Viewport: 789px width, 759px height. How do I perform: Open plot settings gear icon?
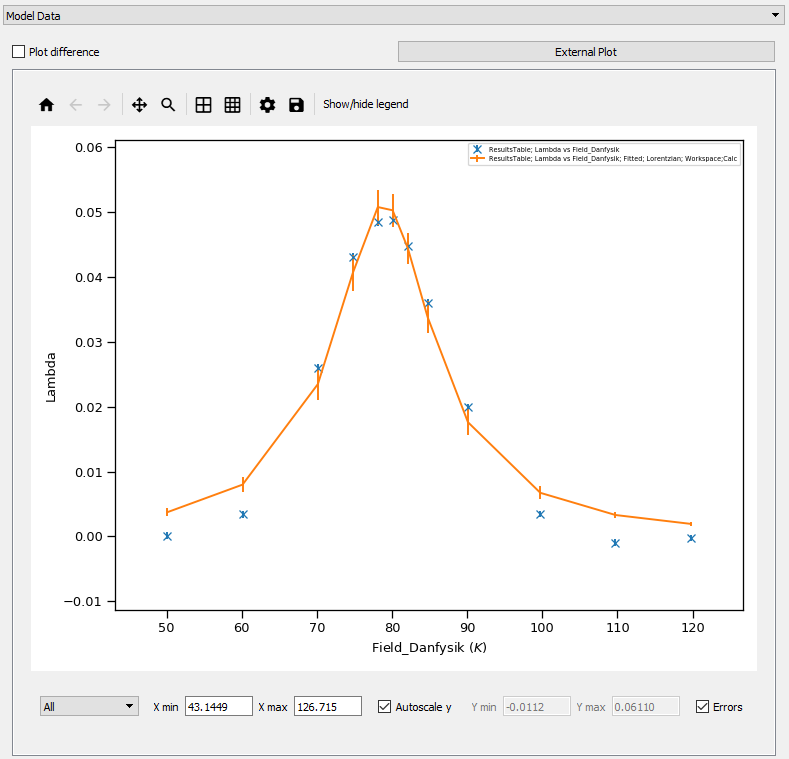(267, 105)
